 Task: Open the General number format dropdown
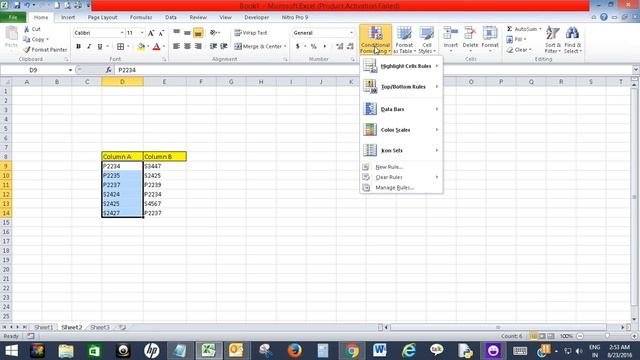coord(351,33)
